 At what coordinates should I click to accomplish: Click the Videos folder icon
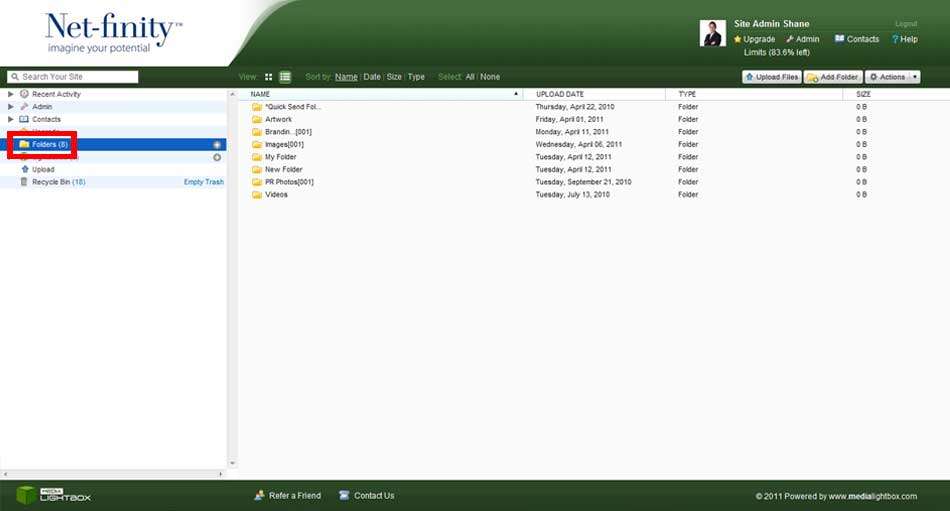coord(257,195)
